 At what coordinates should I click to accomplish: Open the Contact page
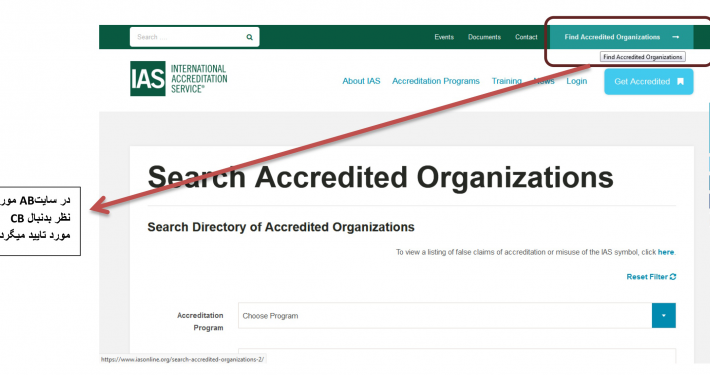(526, 37)
